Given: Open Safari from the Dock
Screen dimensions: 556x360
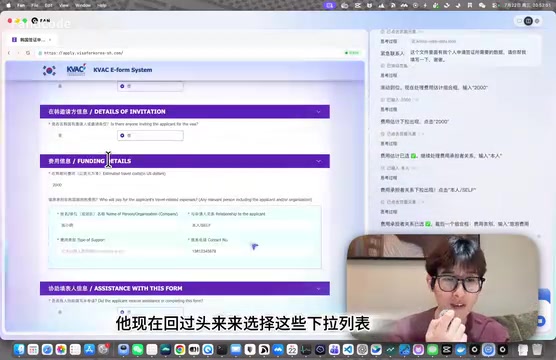Looking at the screenshot, I should pos(47,350).
